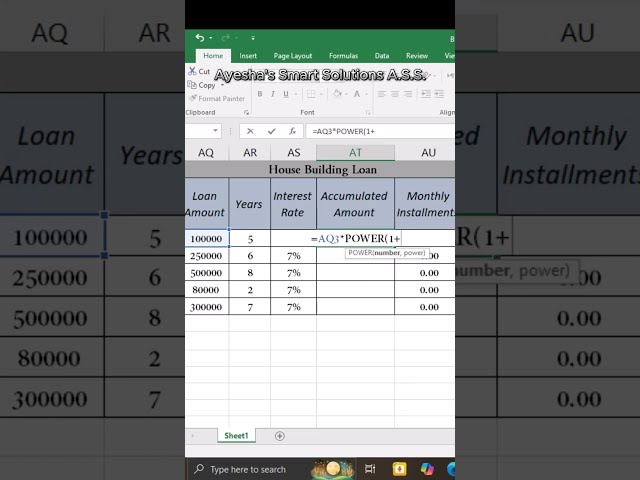Switch to the Home ribbon tab
Screen dimensions: 640x480
pyautogui.click(x=213, y=56)
